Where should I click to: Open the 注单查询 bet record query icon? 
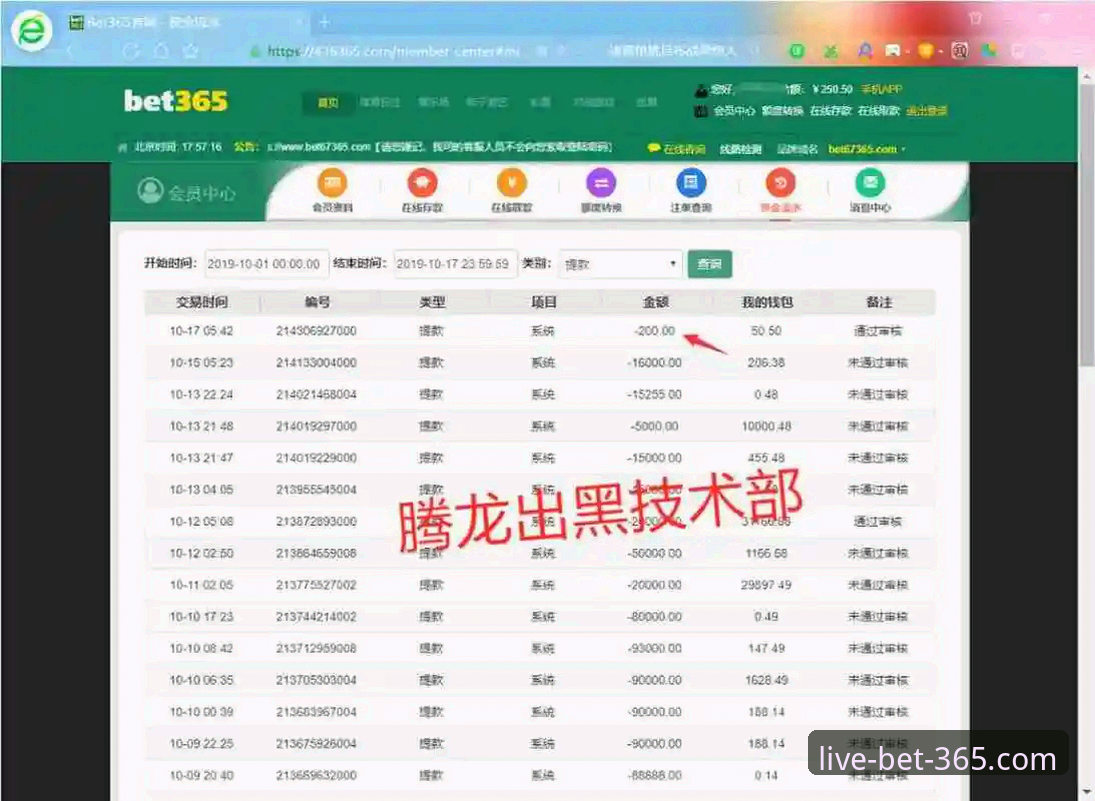point(691,184)
